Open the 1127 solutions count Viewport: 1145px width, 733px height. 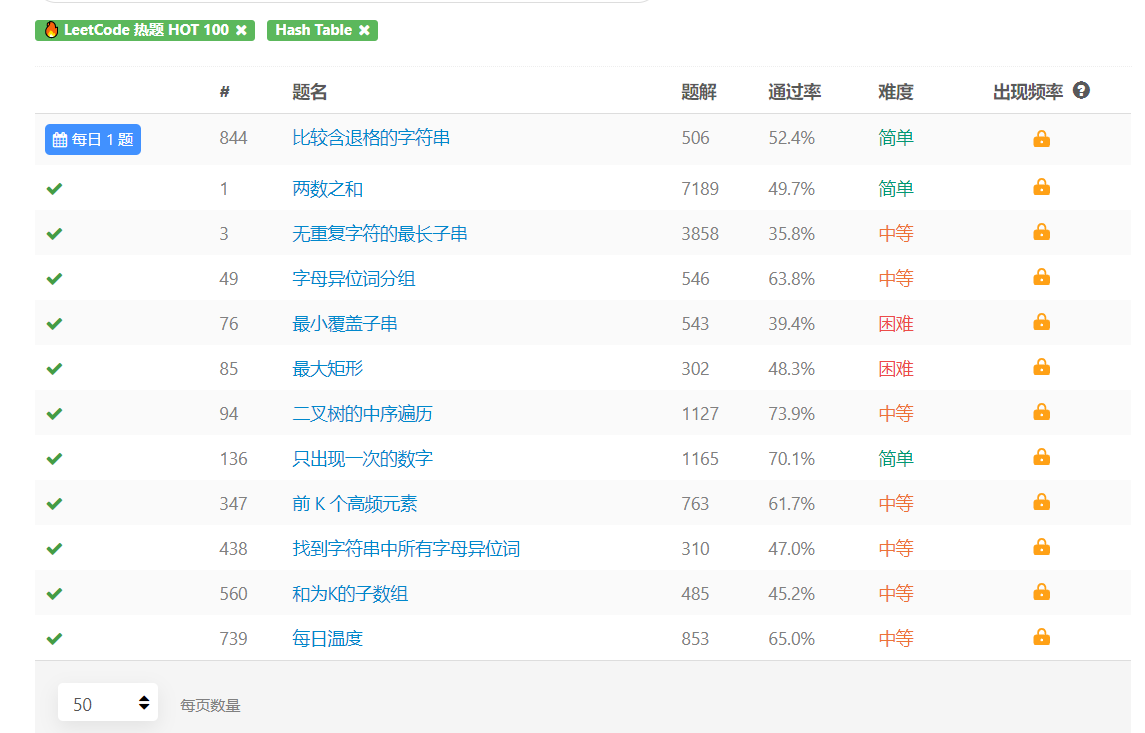tap(700, 414)
